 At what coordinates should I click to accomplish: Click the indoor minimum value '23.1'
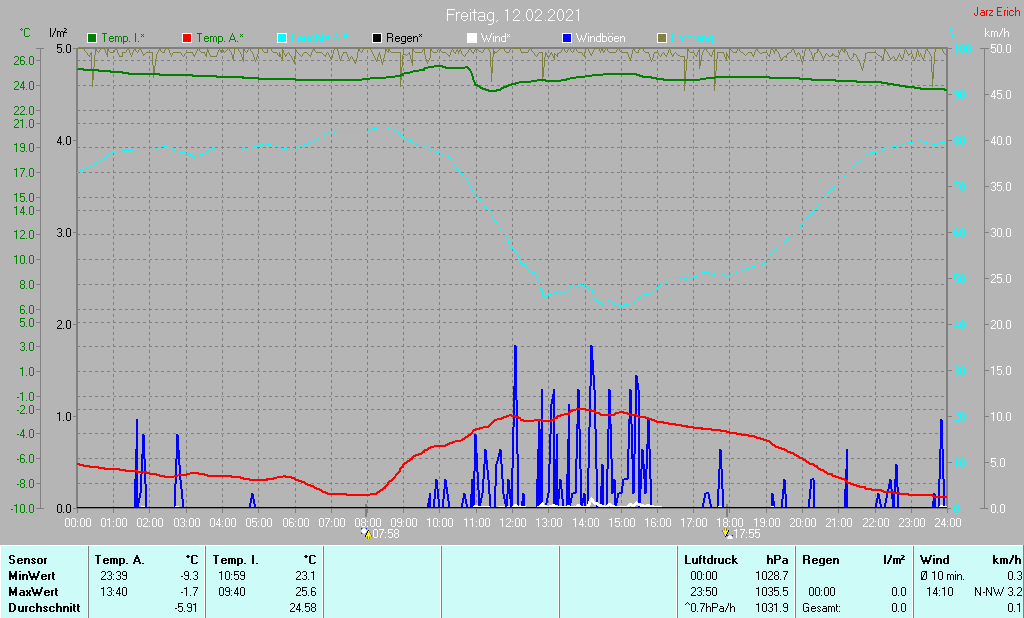click(306, 576)
